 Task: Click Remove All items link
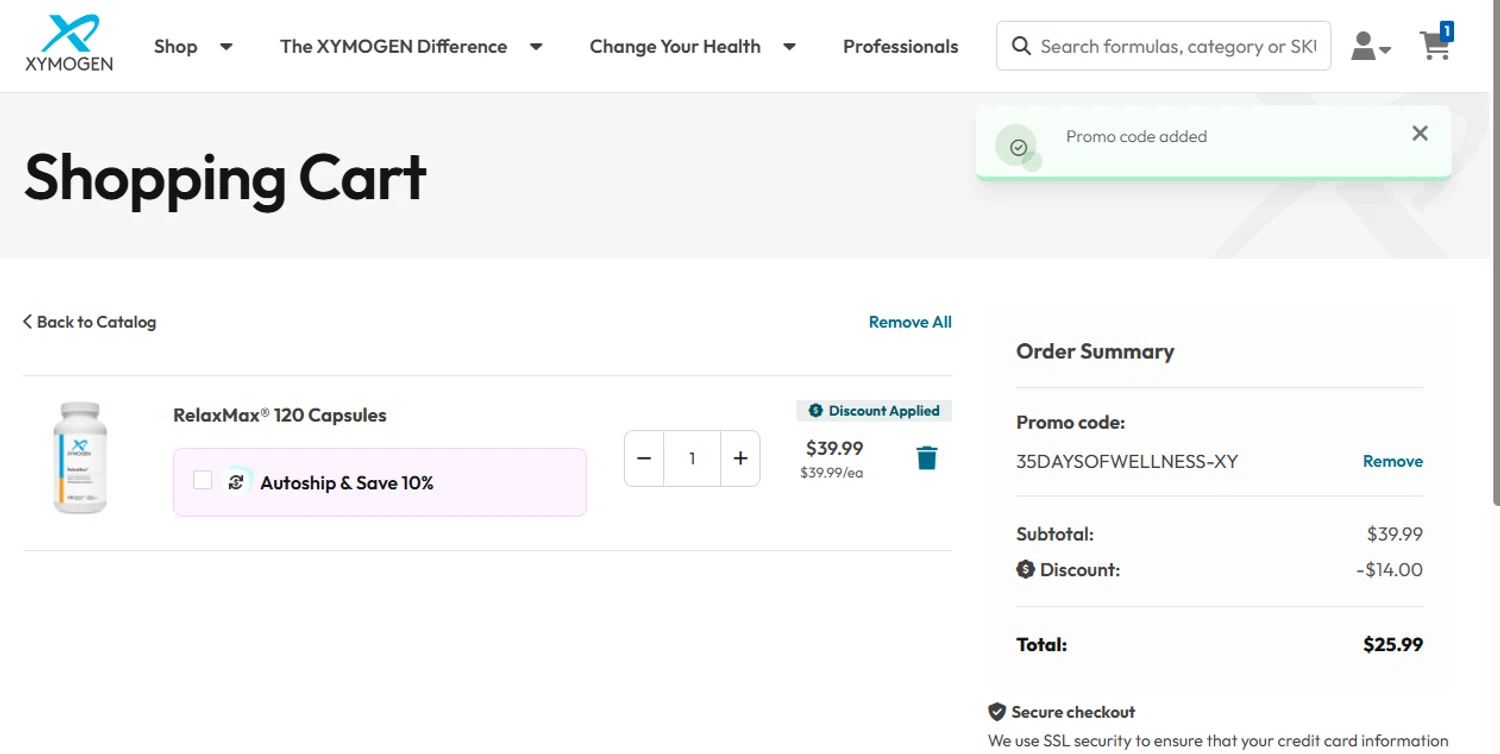click(910, 322)
